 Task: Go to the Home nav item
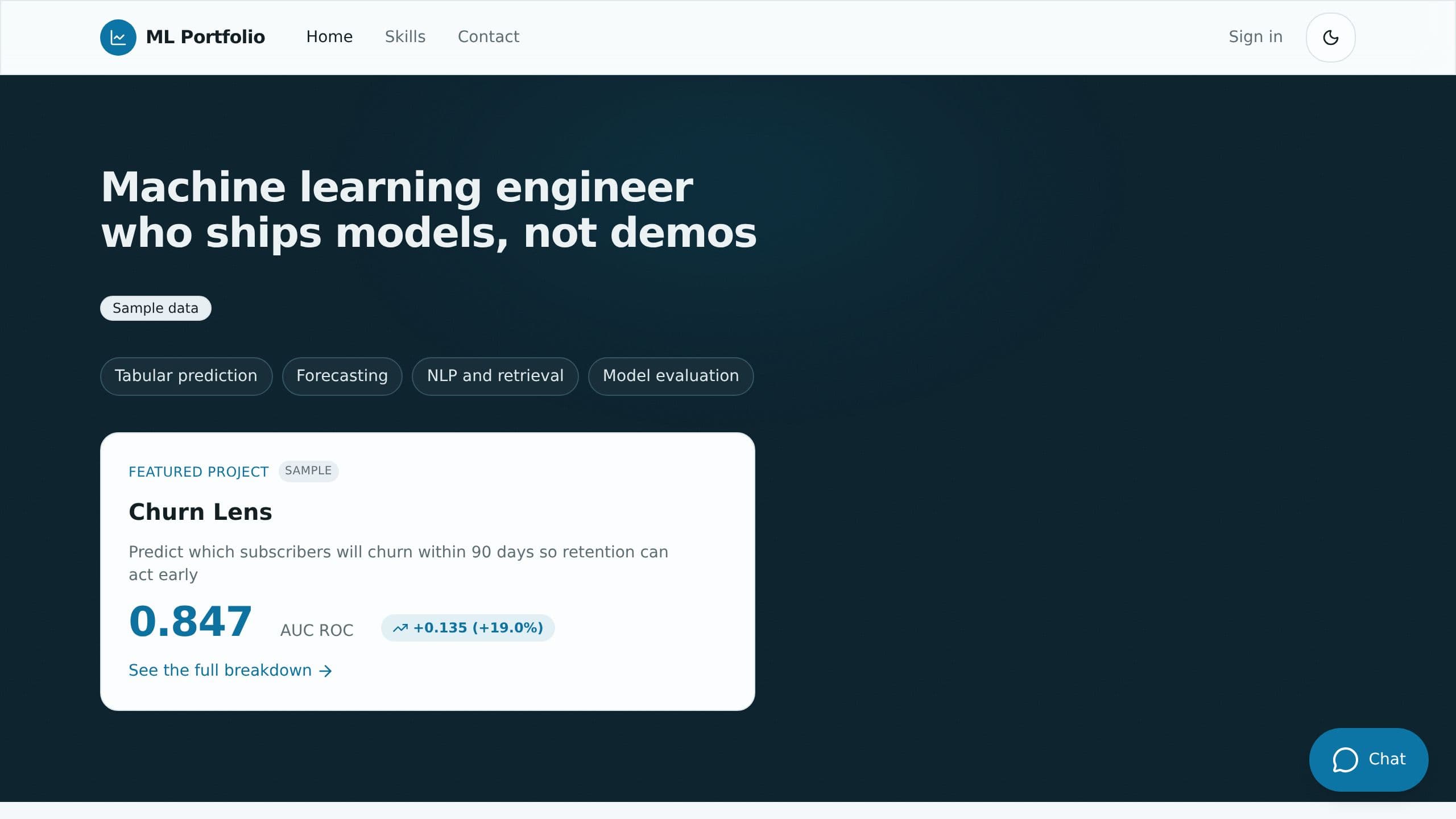tap(329, 37)
